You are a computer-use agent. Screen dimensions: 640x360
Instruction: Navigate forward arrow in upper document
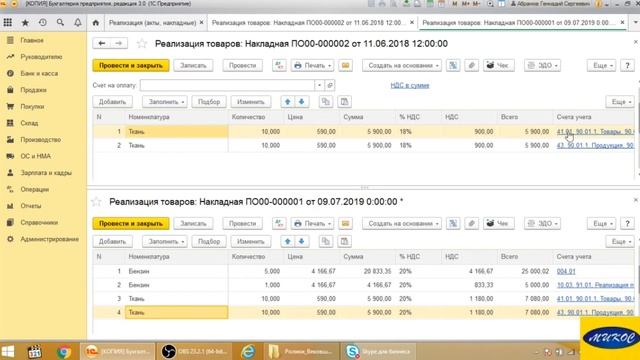(119, 43)
